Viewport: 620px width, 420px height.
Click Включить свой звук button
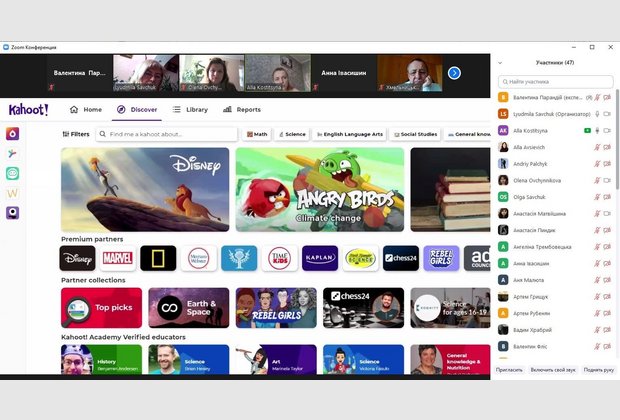point(553,370)
